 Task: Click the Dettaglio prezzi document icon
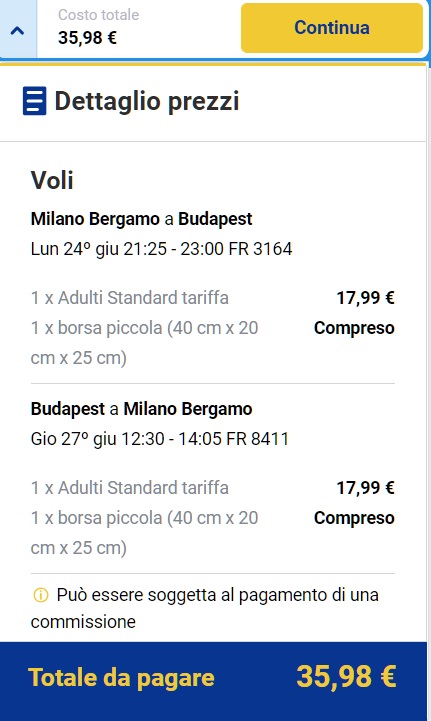tap(34, 101)
